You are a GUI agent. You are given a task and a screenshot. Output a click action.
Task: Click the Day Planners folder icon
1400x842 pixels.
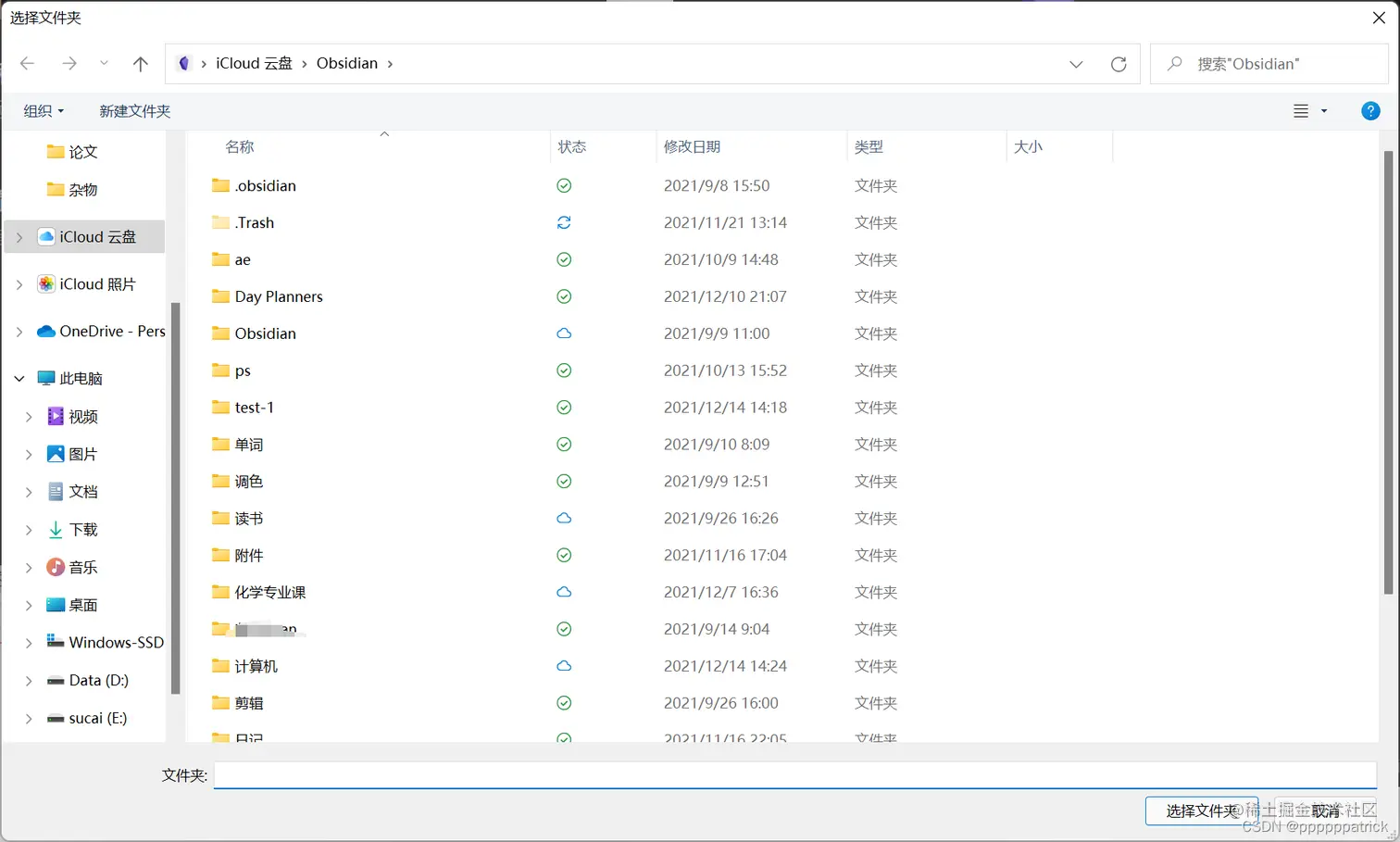[x=220, y=296]
